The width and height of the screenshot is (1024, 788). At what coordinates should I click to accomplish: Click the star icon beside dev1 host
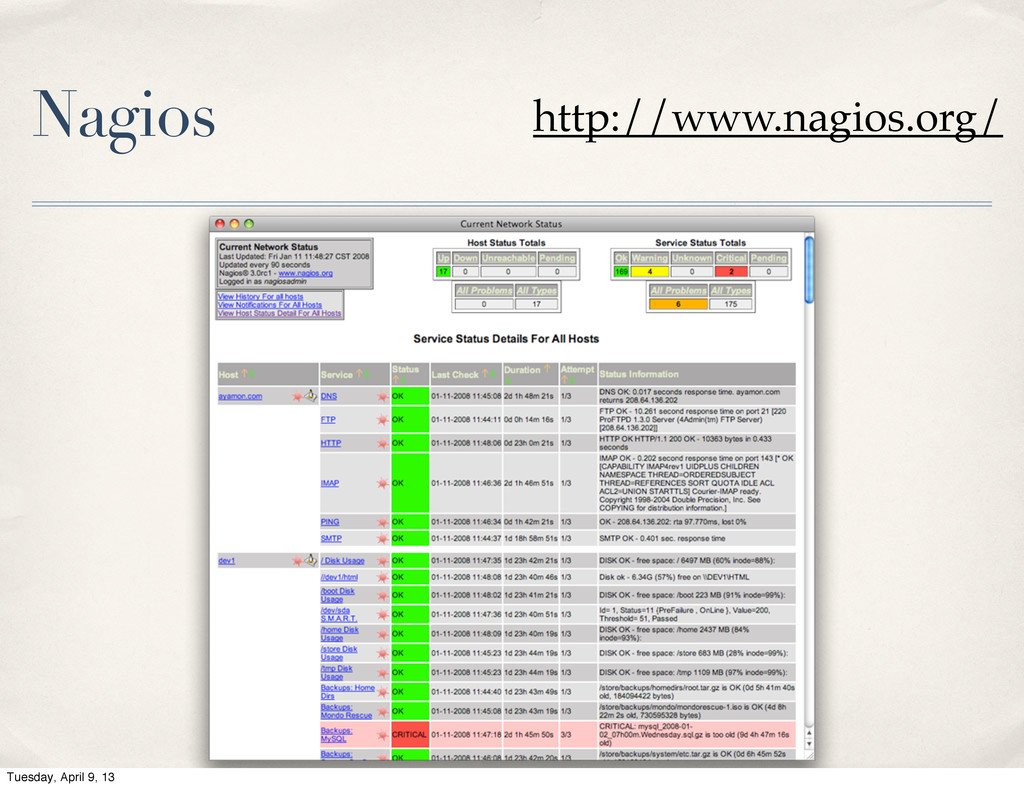[297, 561]
